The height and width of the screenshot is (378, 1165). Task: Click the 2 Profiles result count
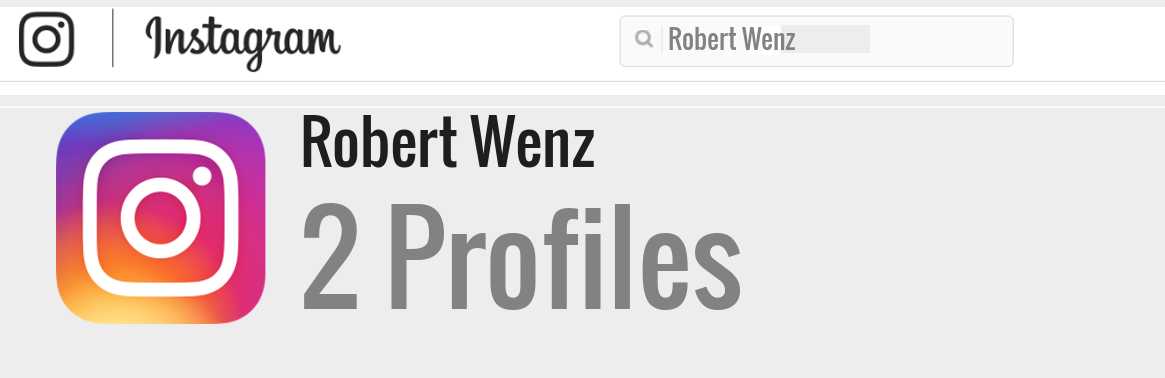[521, 258]
